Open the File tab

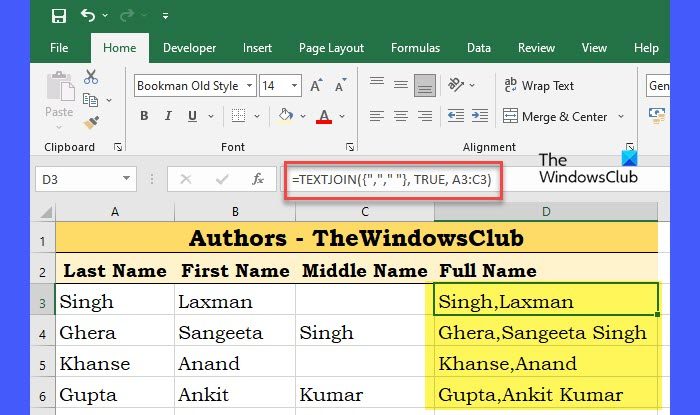(59, 48)
